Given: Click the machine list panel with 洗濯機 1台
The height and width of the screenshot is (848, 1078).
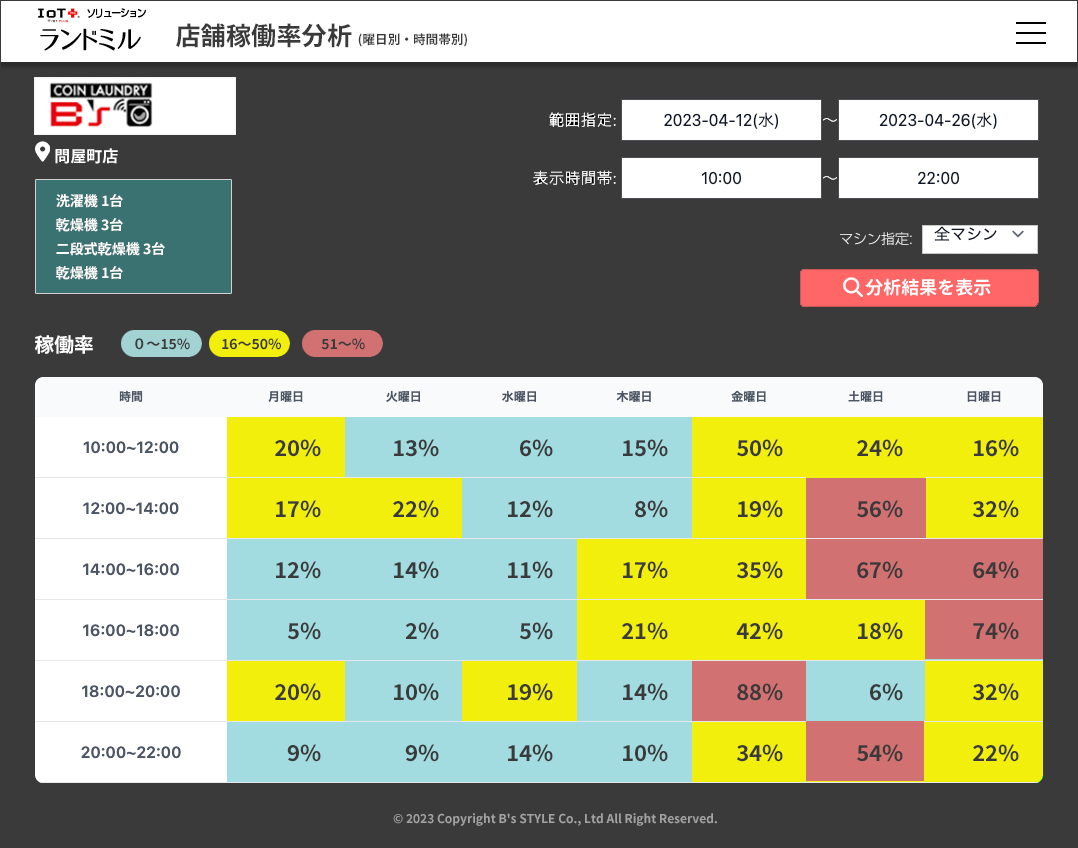Looking at the screenshot, I should pyautogui.click(x=133, y=237).
